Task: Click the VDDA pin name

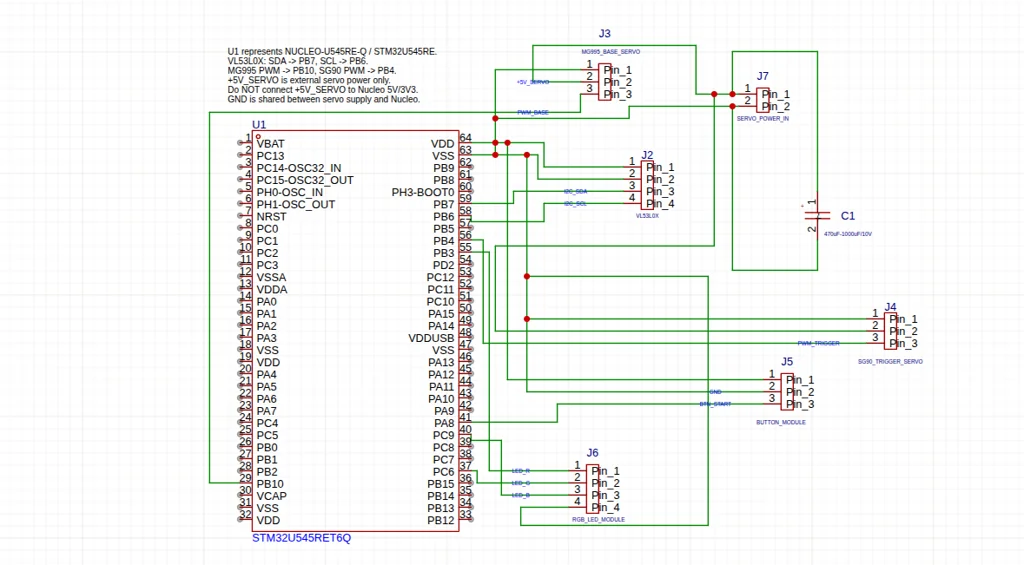Action: click(272, 289)
